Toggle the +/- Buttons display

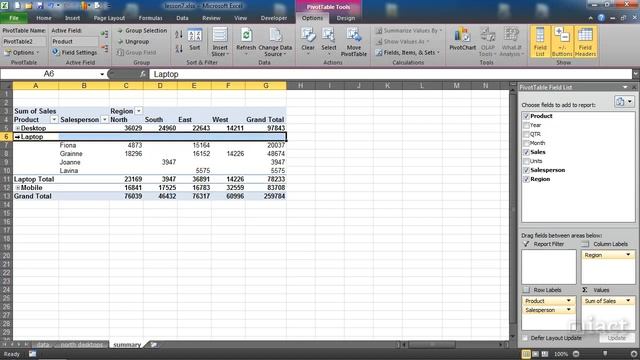(562, 42)
